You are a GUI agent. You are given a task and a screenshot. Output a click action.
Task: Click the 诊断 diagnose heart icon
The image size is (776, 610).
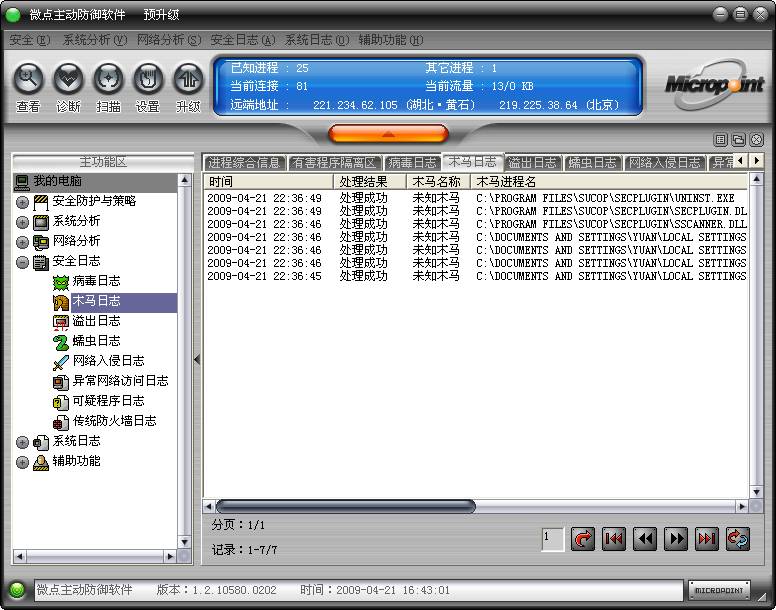point(68,79)
